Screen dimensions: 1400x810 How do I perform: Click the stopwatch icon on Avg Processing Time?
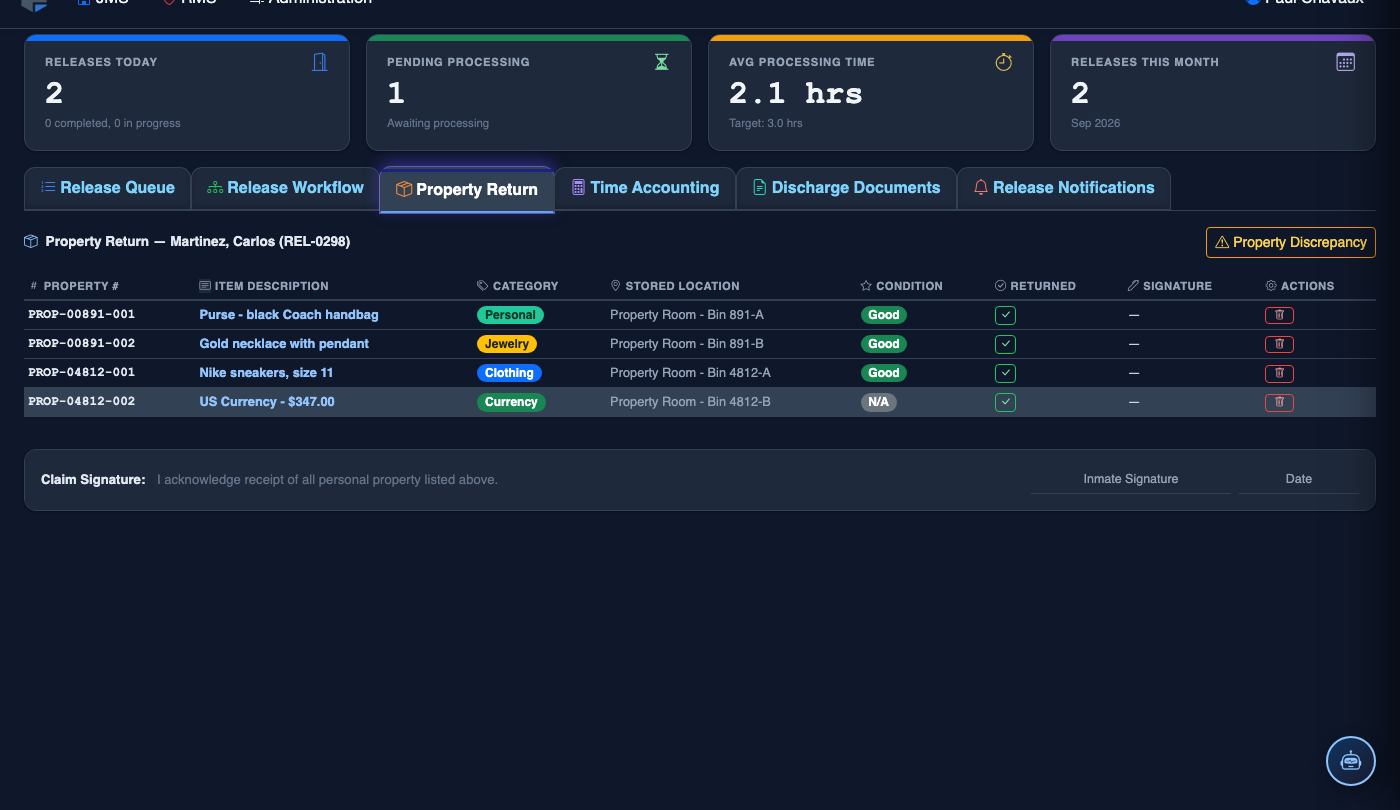click(1004, 62)
